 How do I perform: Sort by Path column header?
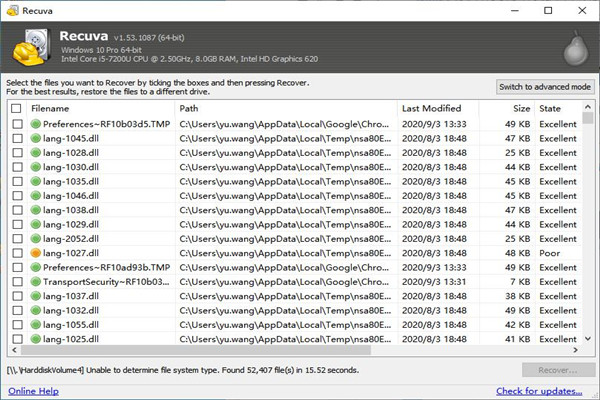click(x=286, y=109)
